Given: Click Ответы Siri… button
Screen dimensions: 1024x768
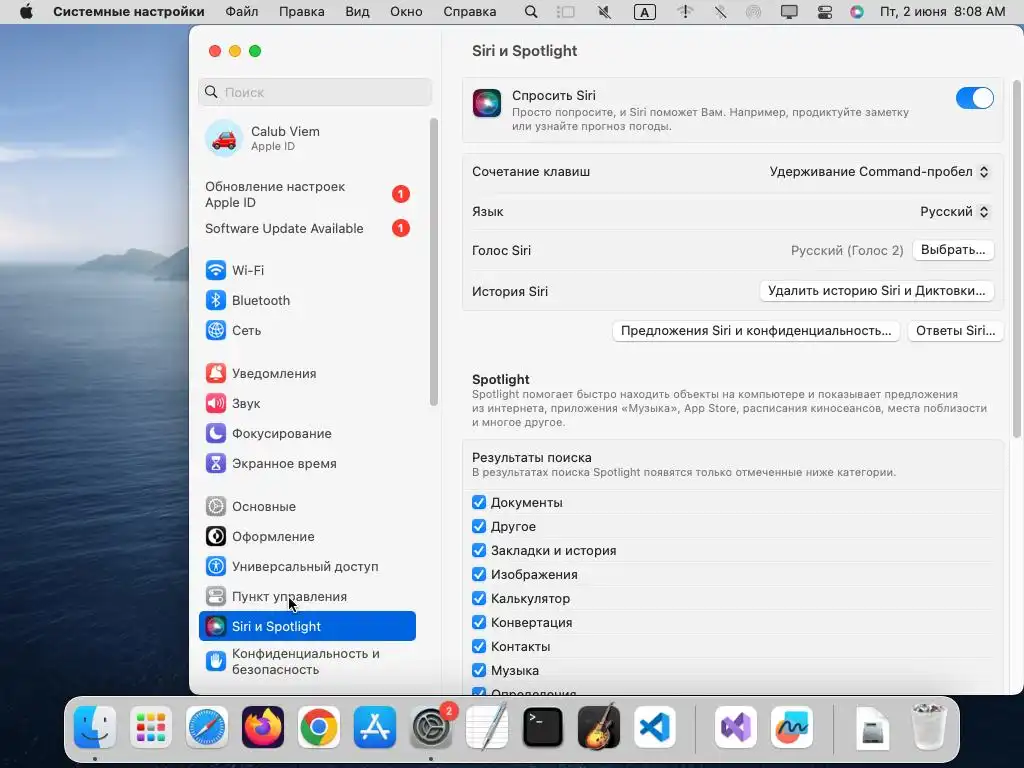Looking at the screenshot, I should pyautogui.click(x=955, y=331).
